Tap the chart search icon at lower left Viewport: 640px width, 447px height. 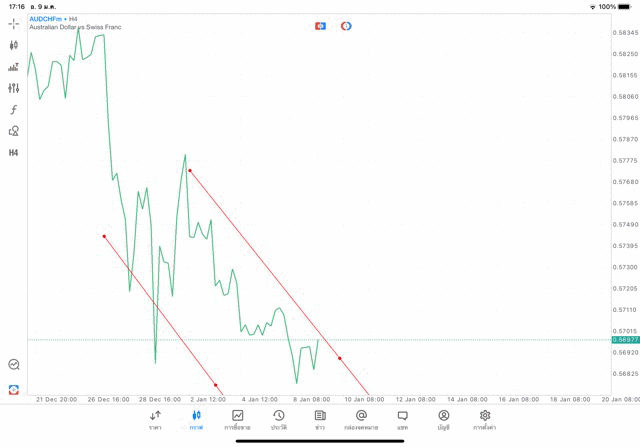click(x=13, y=365)
